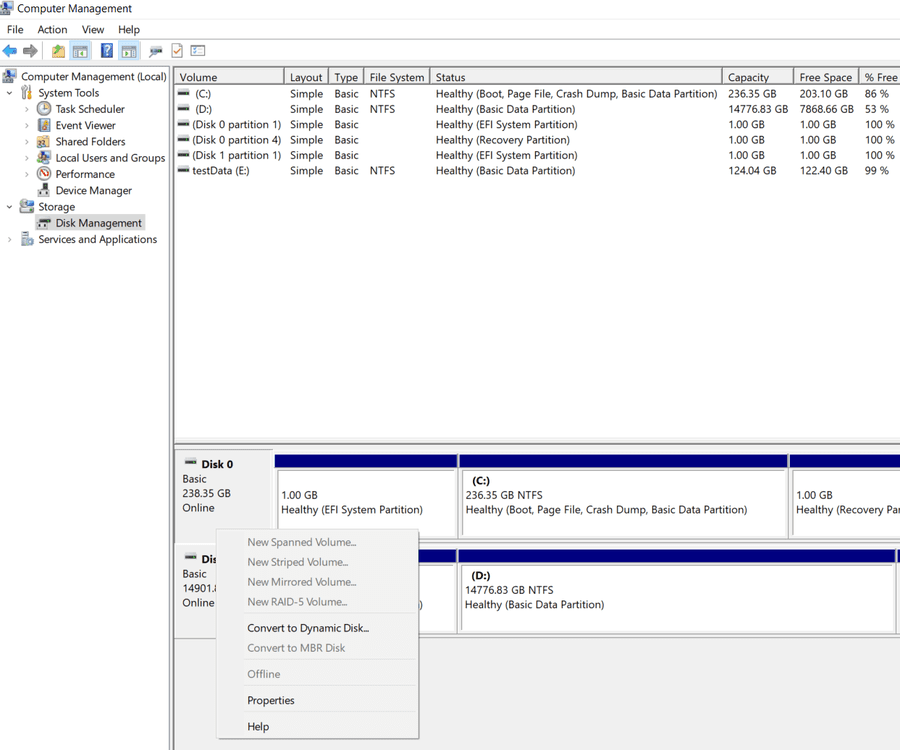This screenshot has height=750, width=900.
Task: Open the Action menu
Action: click(52, 29)
